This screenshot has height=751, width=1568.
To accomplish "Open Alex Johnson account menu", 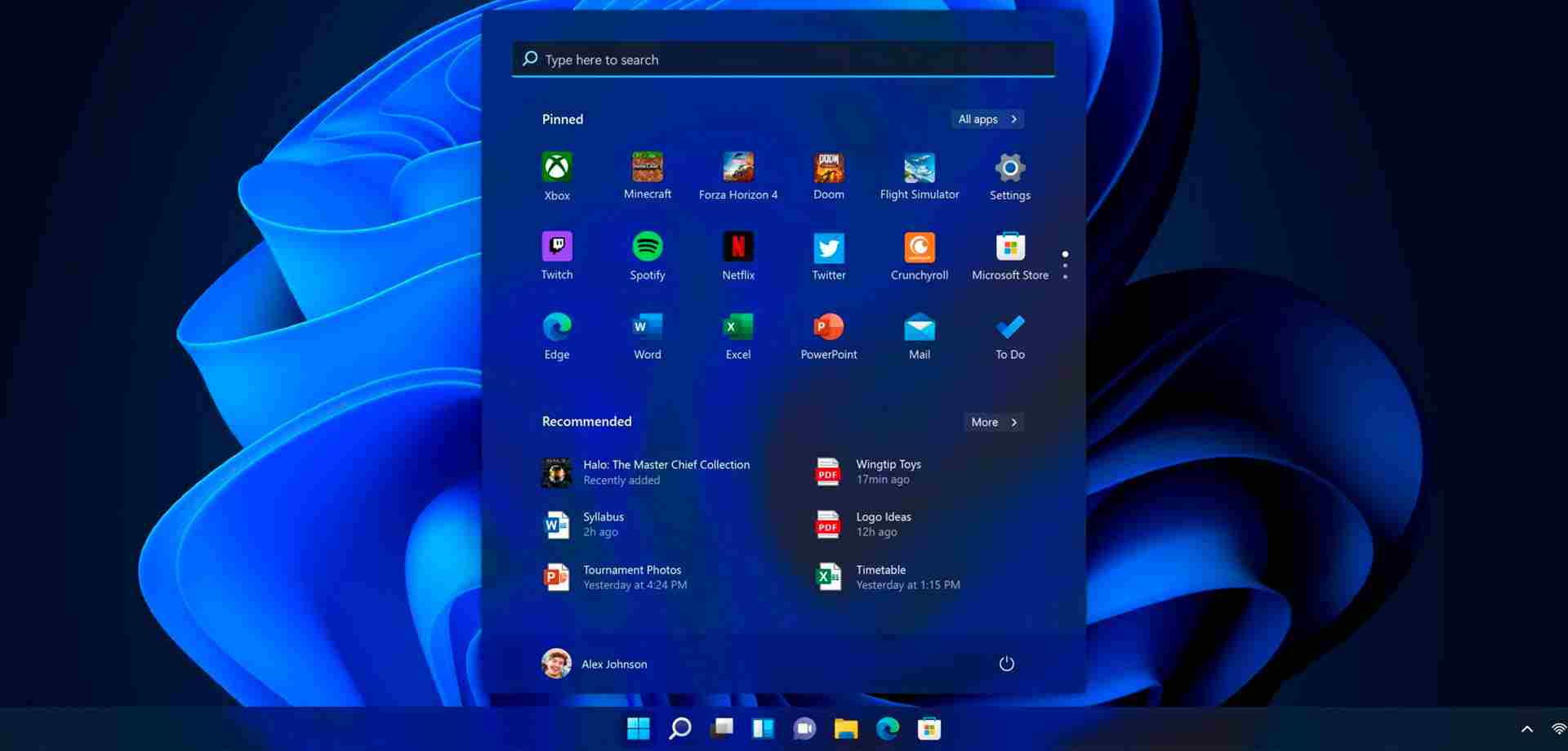I will 595,664.
